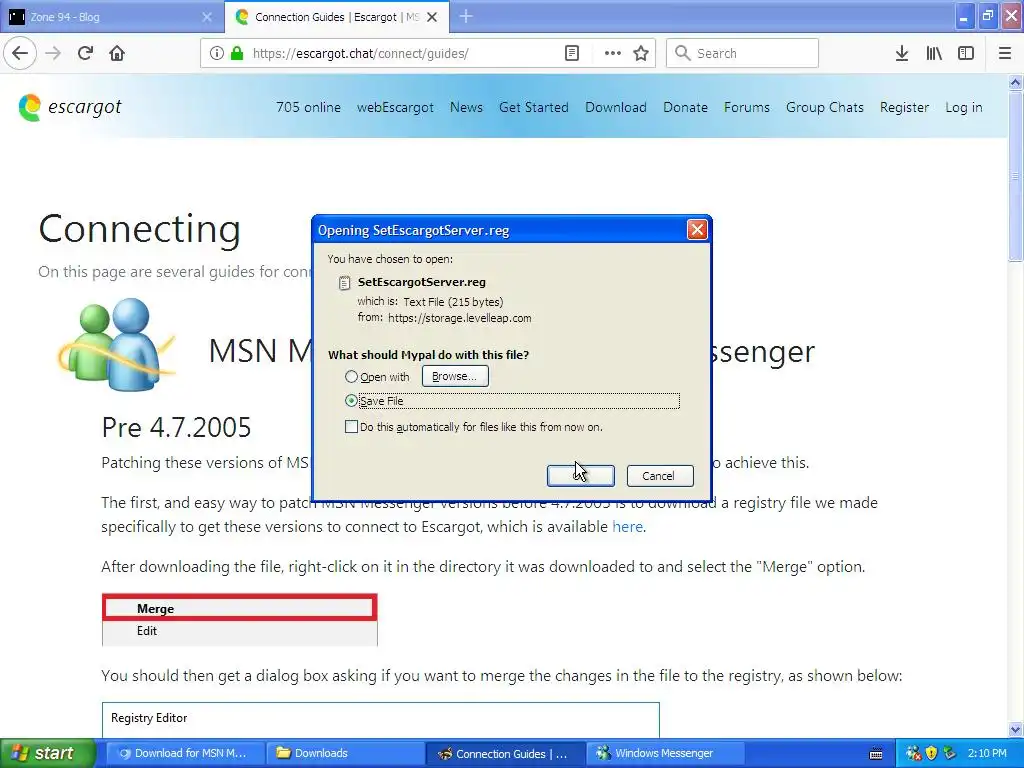Open Download for MSN M... taskbar item
Viewport: 1024px width, 768px height.
coord(184,753)
